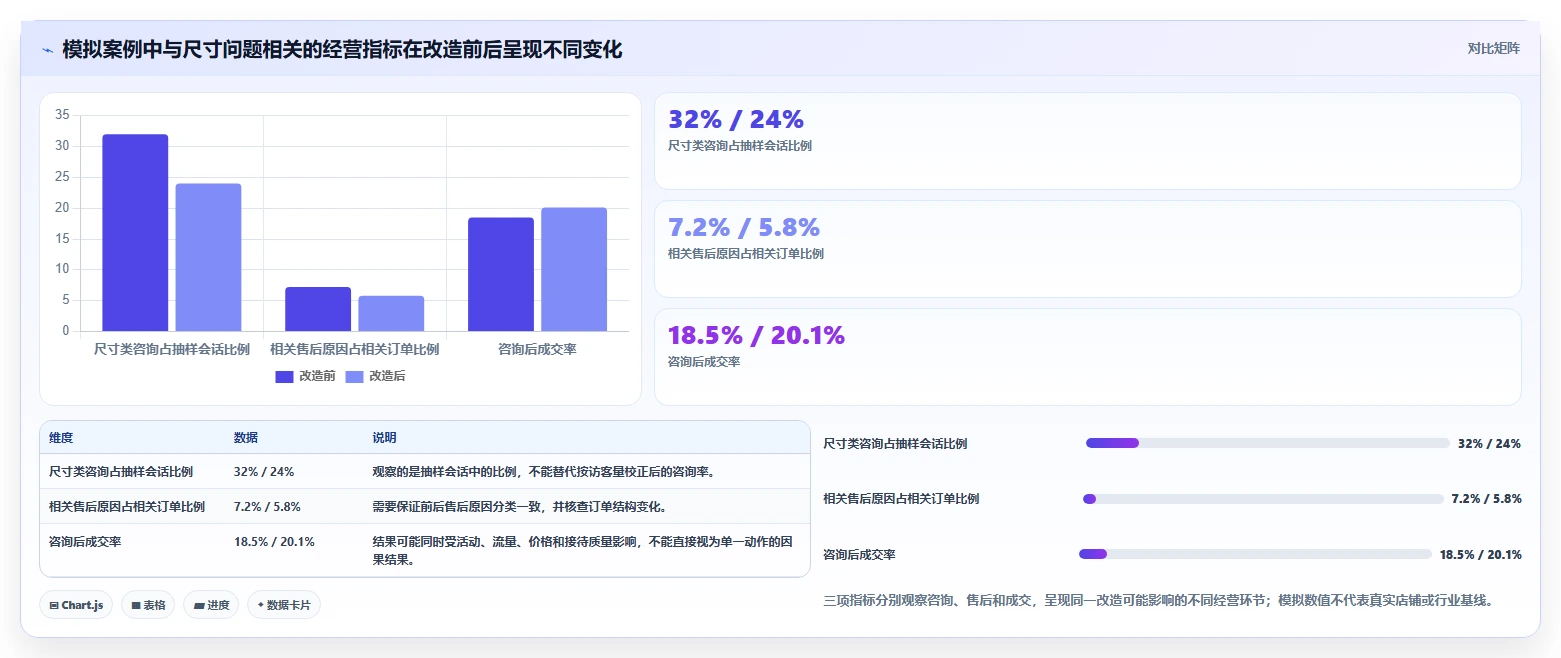
Task: Toggle the 改造后 legend swatch
Action: pos(355,376)
